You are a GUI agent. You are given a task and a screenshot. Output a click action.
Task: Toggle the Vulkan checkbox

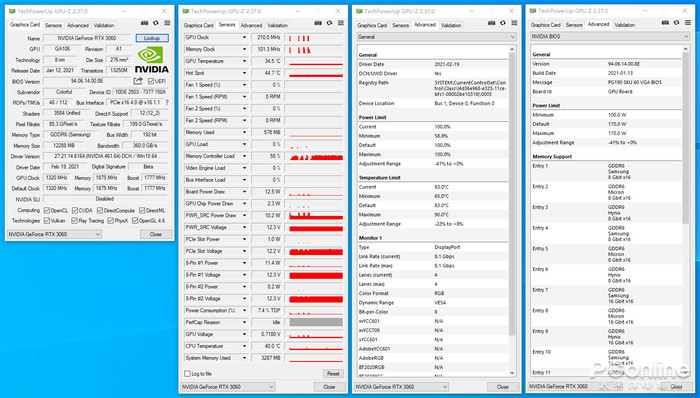pos(47,220)
